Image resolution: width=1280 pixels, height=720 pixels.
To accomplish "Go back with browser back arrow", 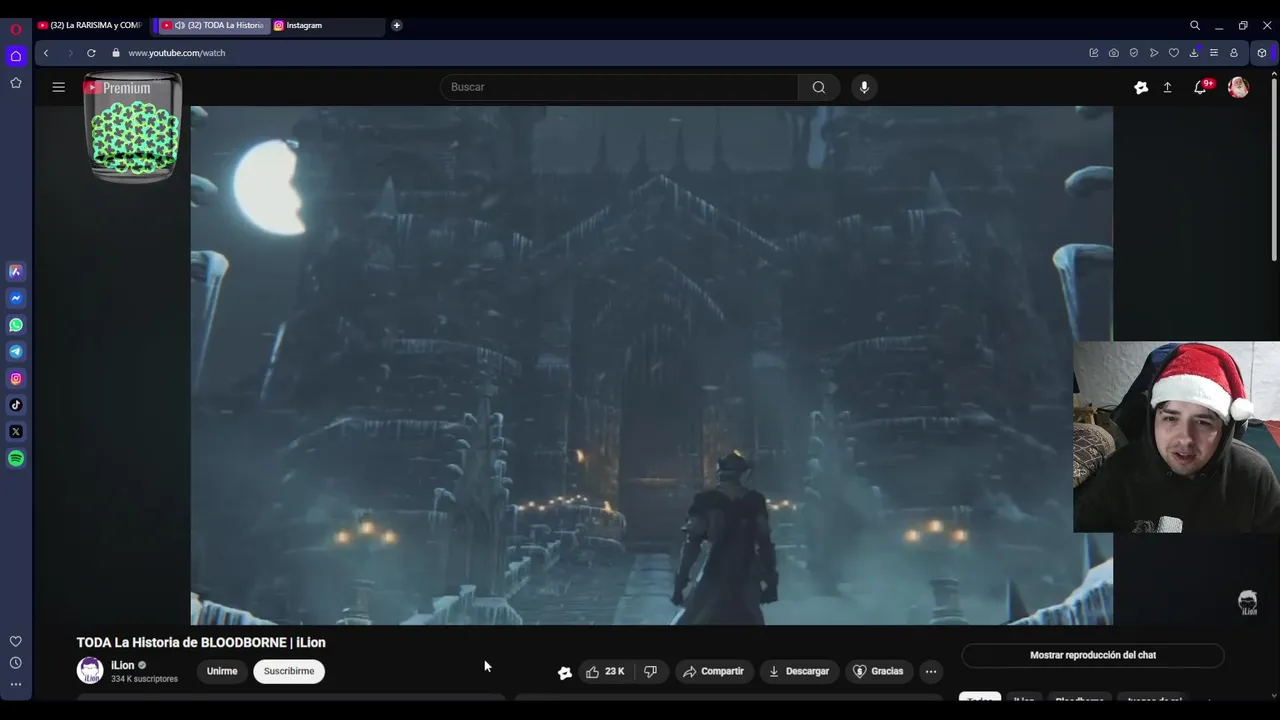I will (x=46, y=53).
